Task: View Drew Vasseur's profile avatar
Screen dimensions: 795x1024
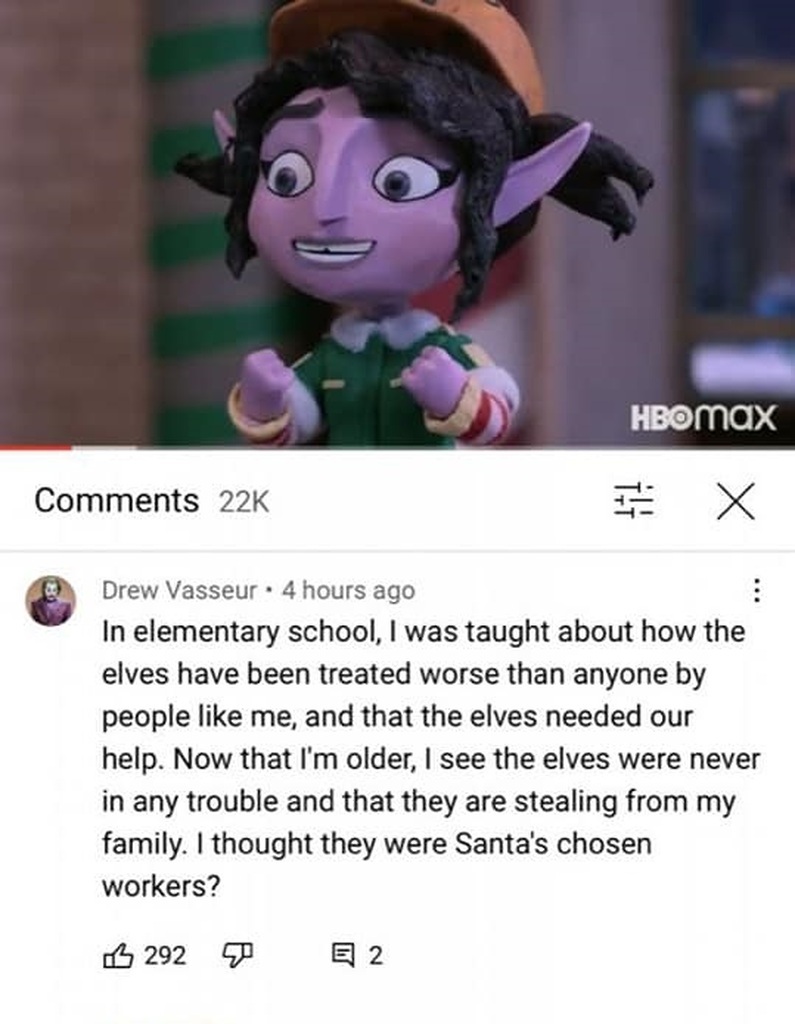Action: click(x=50, y=601)
